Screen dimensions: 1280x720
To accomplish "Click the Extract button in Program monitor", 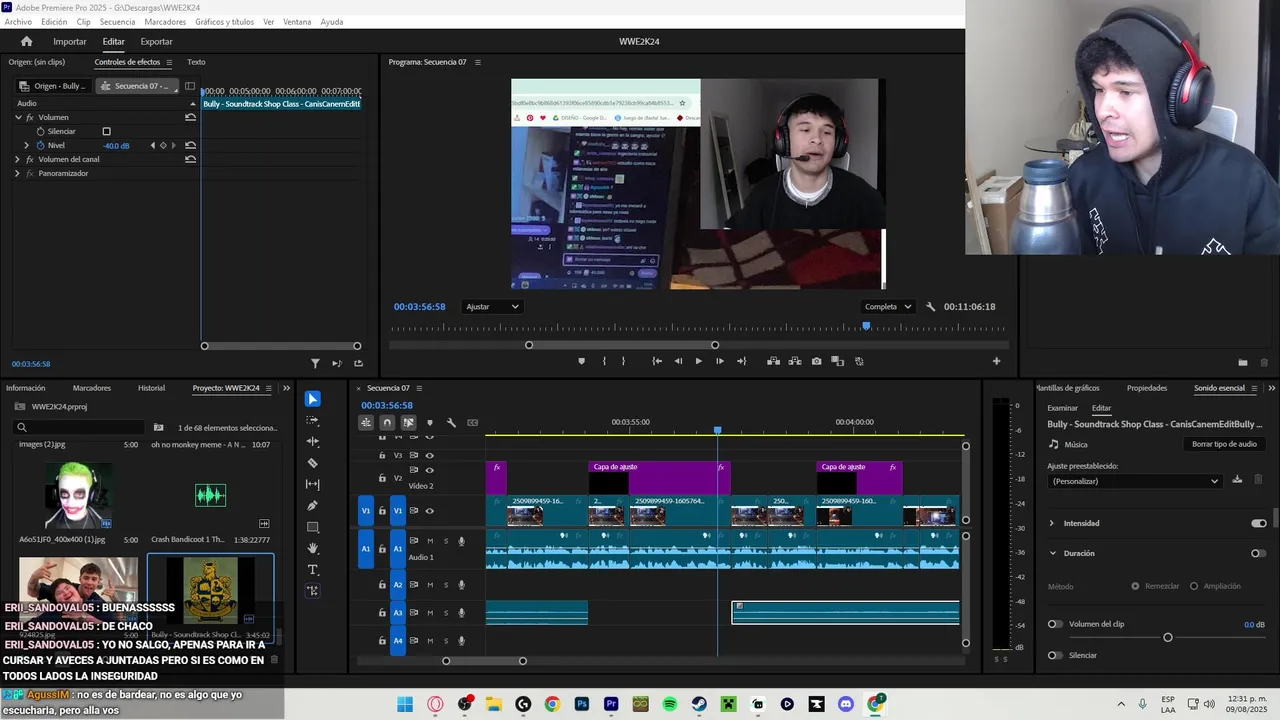I will point(795,361).
